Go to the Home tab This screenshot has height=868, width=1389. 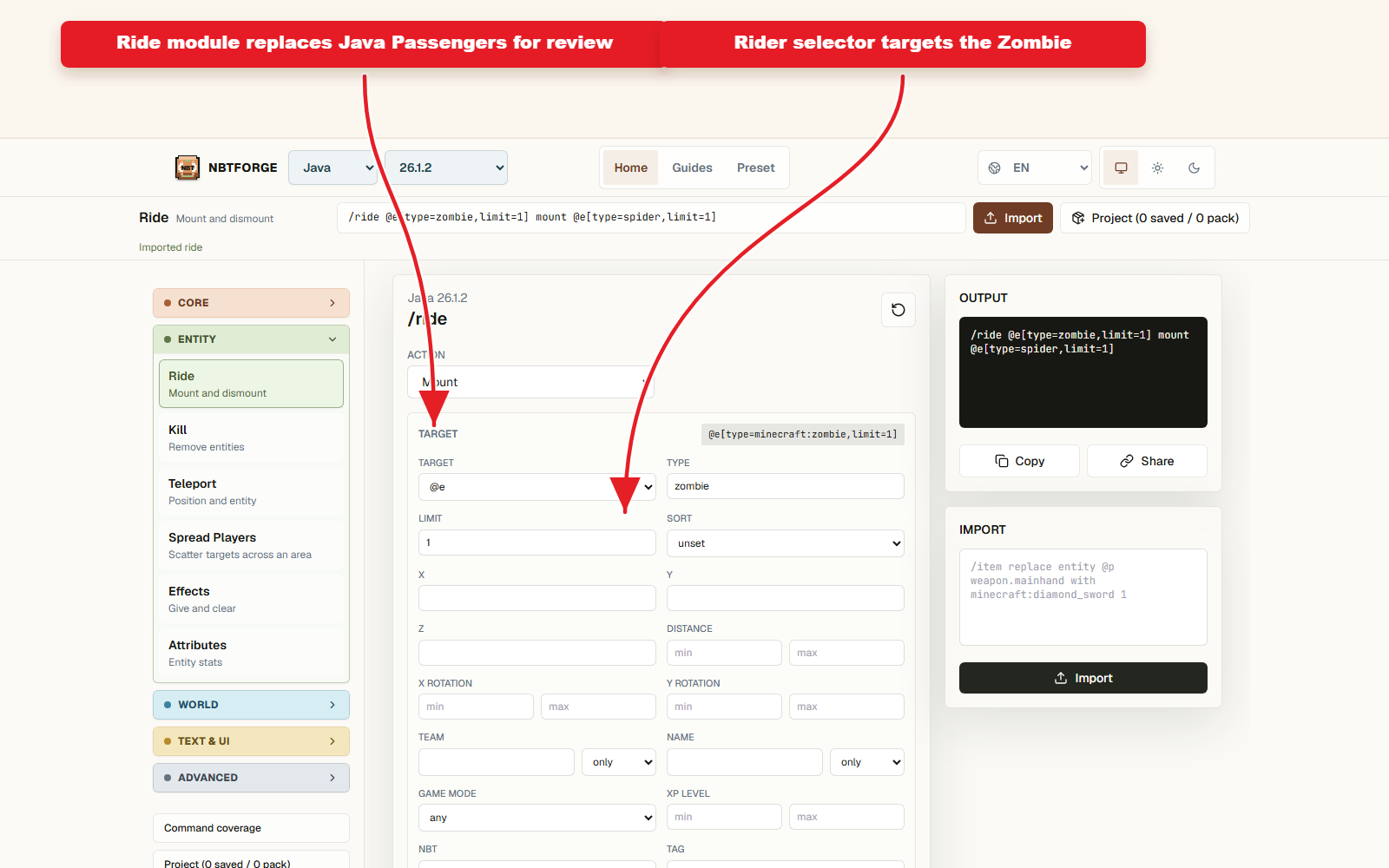point(631,168)
